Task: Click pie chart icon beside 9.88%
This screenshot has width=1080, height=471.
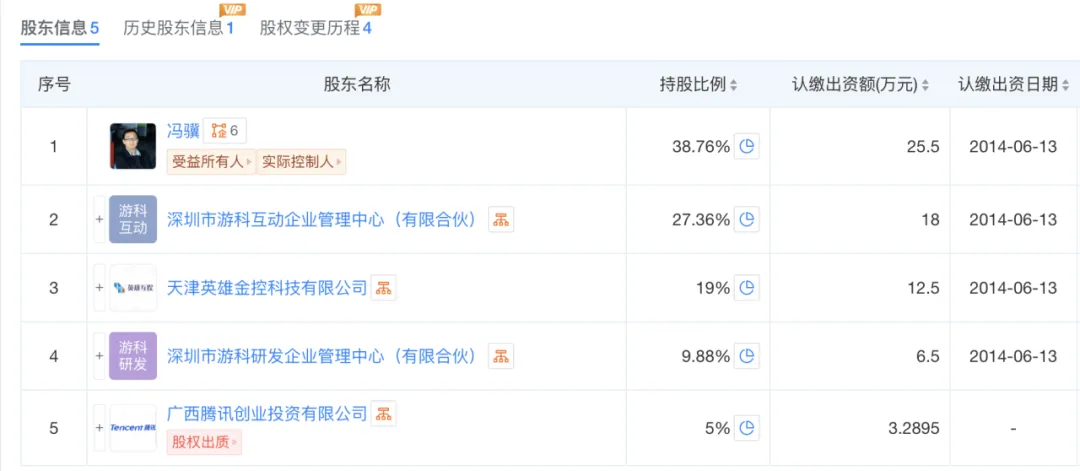Action: 747,356
